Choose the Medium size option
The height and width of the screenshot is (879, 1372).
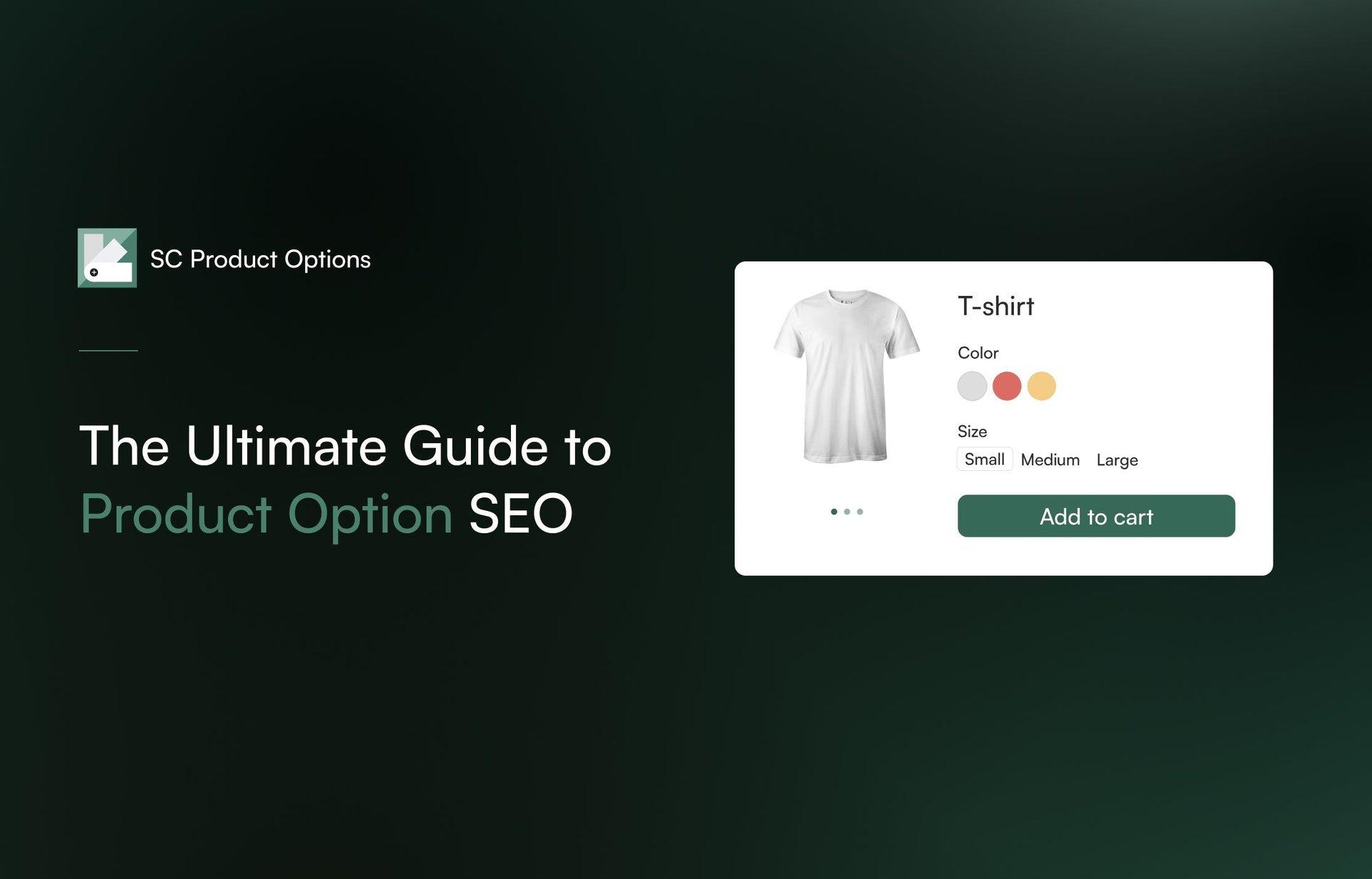coord(1050,460)
